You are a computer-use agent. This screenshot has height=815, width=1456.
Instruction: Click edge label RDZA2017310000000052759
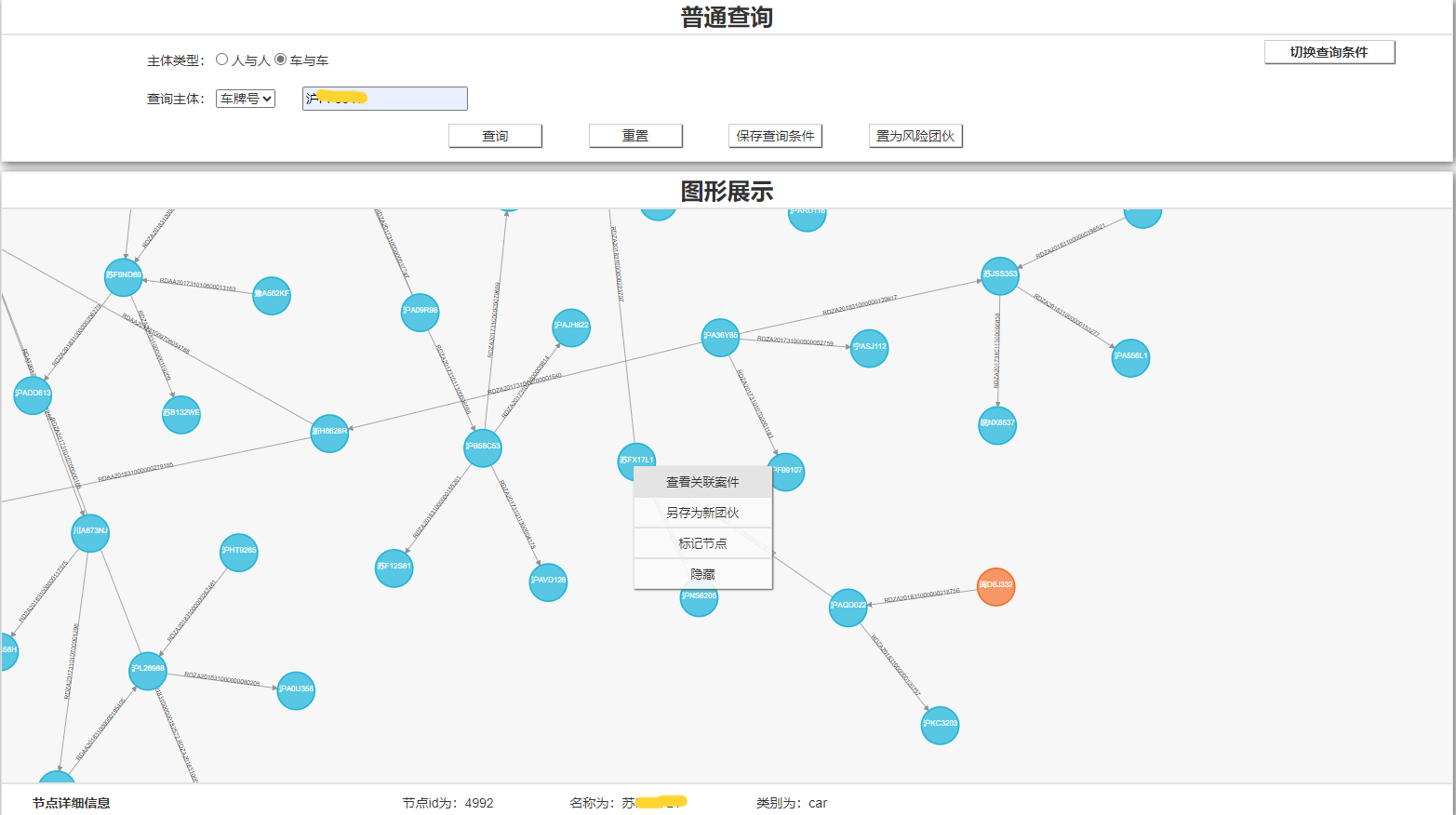click(795, 341)
